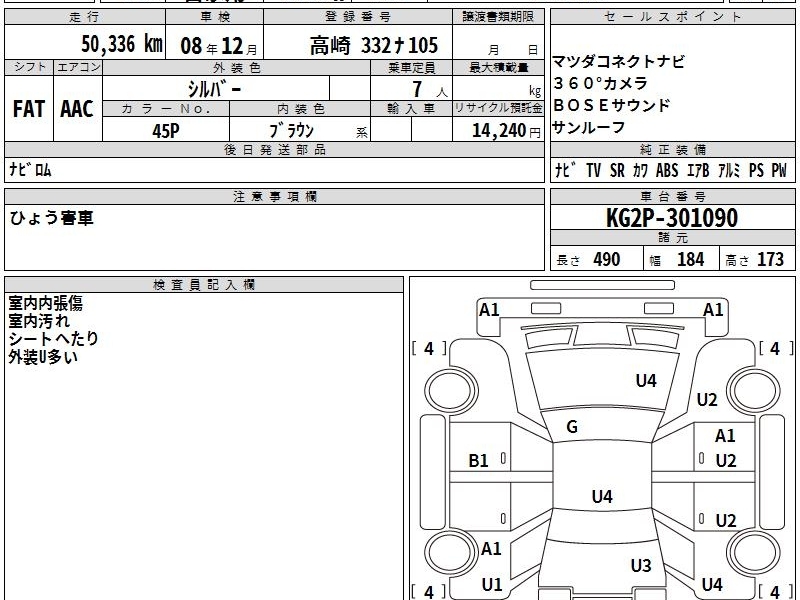The width and height of the screenshot is (800, 600).
Task: Select the エアコン header
Action: click(x=78, y=67)
